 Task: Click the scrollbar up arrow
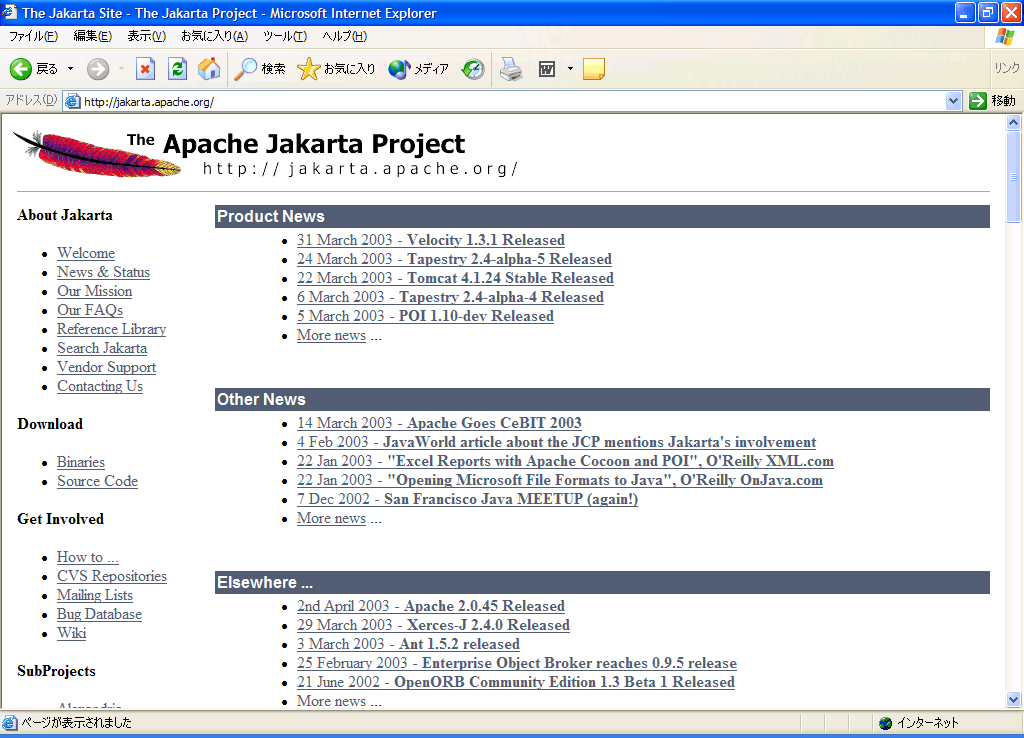[x=1013, y=122]
